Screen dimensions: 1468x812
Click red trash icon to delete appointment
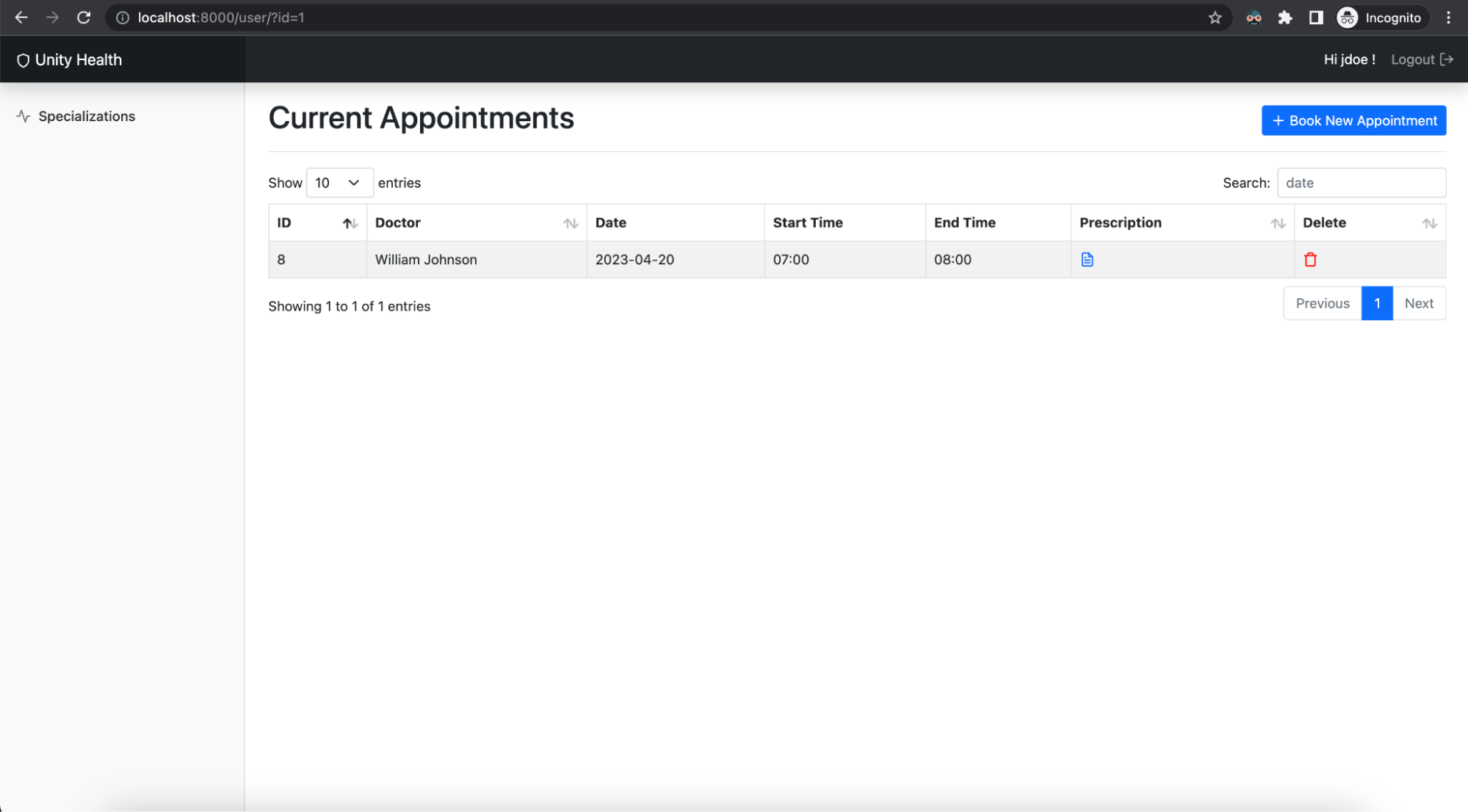pyautogui.click(x=1310, y=259)
